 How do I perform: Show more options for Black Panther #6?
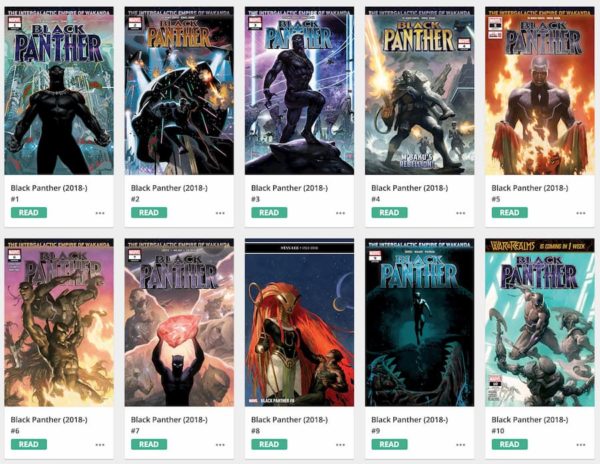pos(100,445)
